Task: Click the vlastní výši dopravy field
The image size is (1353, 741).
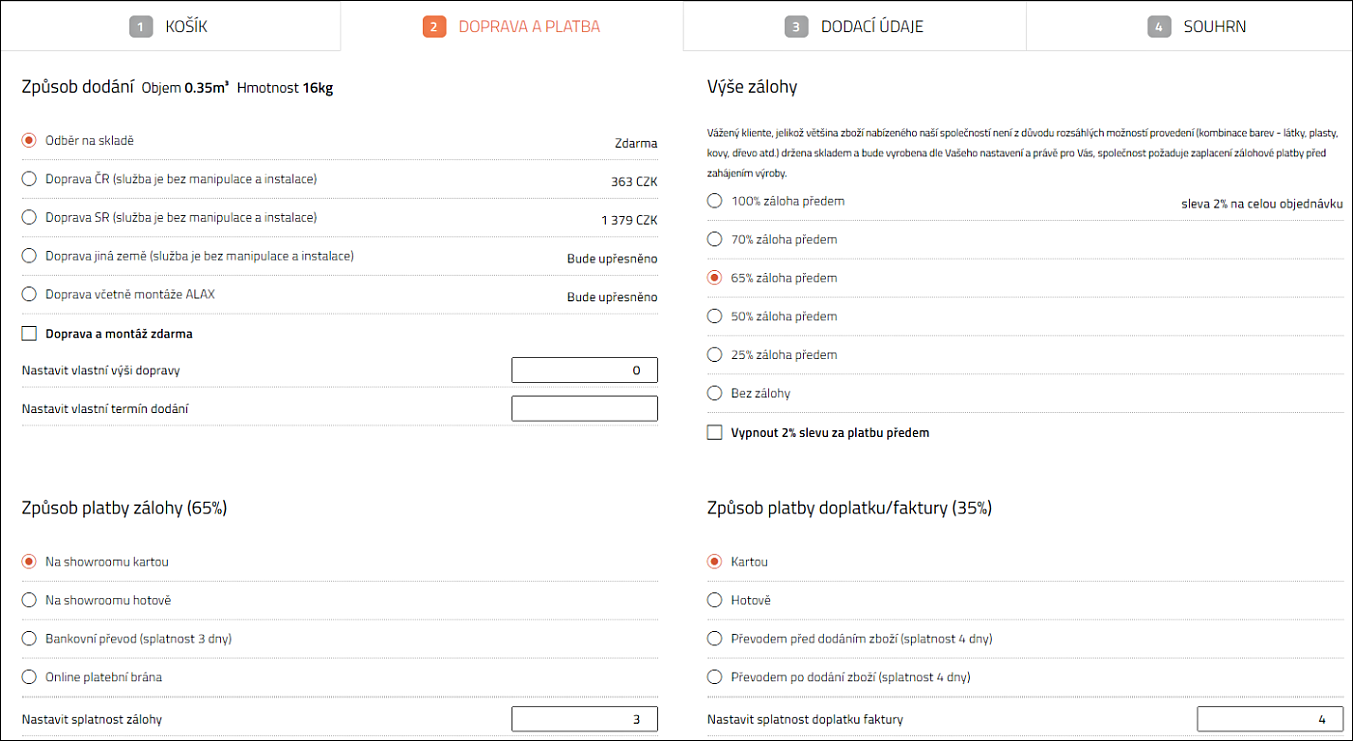Action: [584, 370]
